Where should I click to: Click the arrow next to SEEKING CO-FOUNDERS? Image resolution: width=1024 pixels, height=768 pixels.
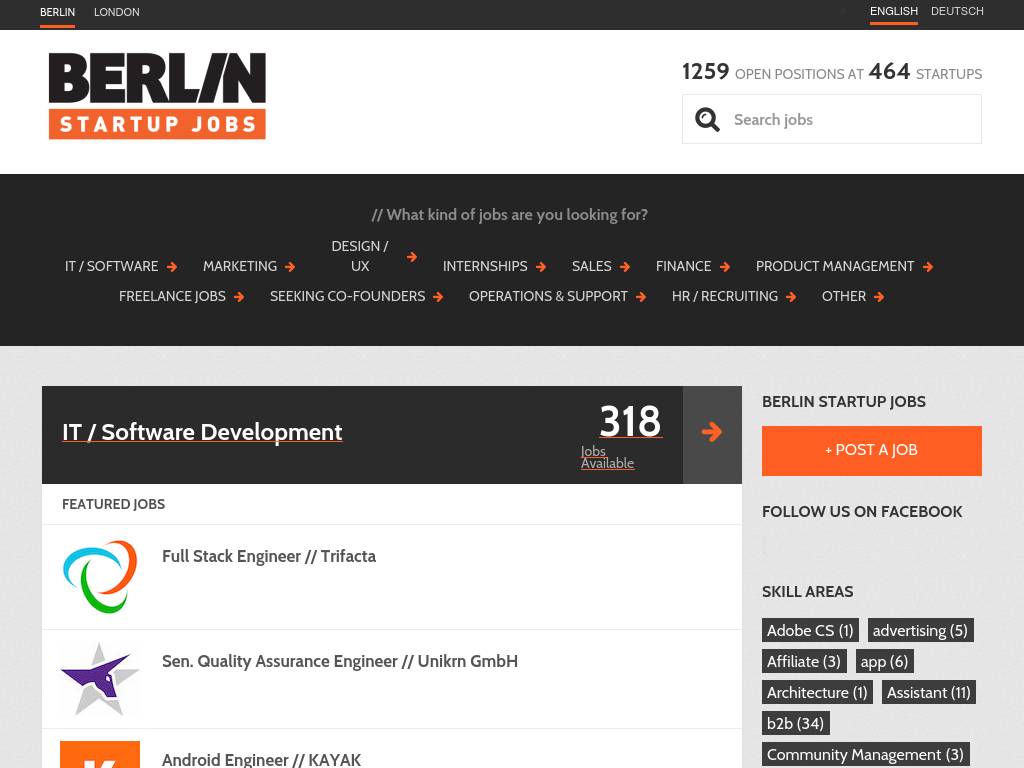[x=438, y=297]
